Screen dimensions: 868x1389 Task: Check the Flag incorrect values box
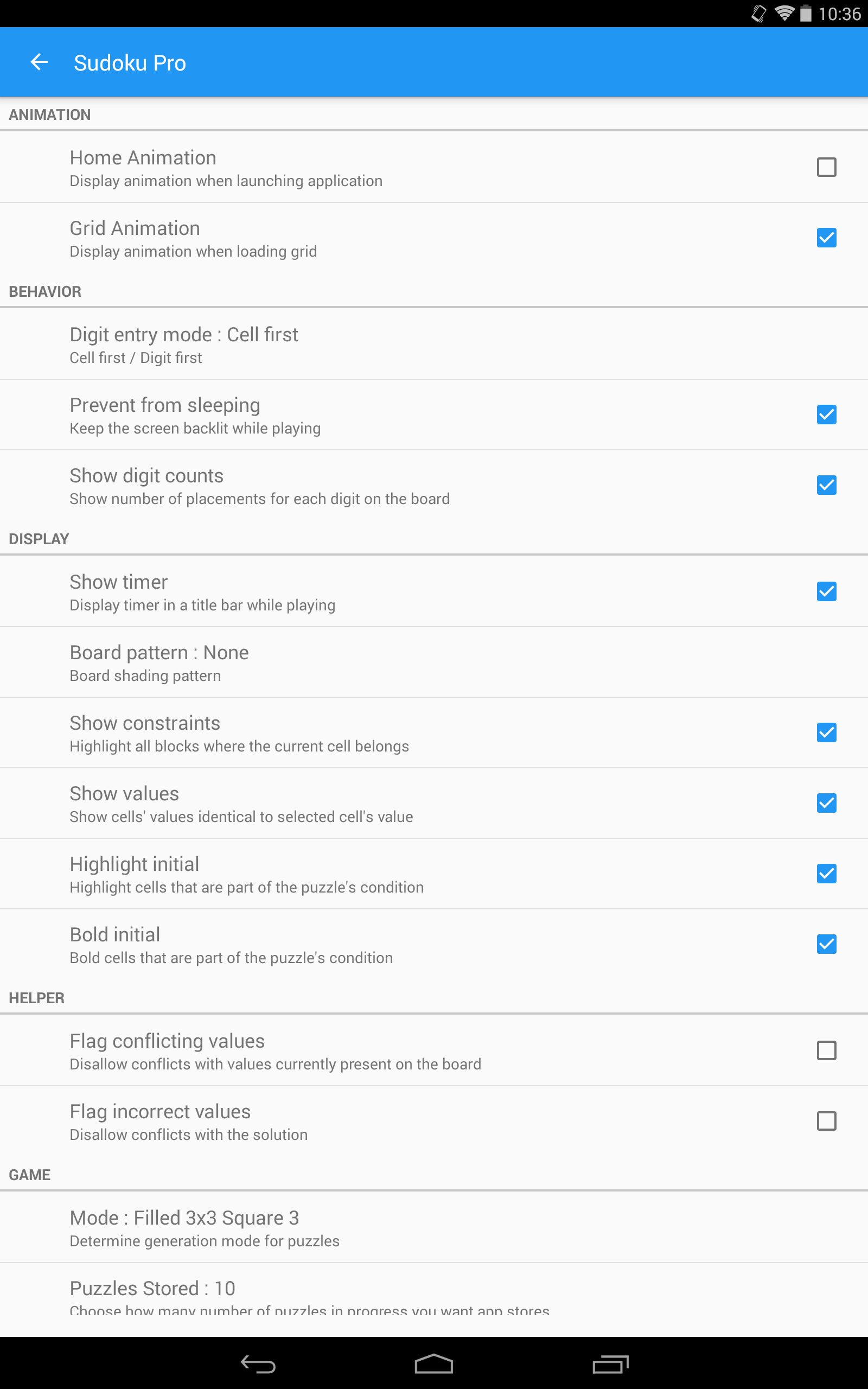(x=826, y=1121)
